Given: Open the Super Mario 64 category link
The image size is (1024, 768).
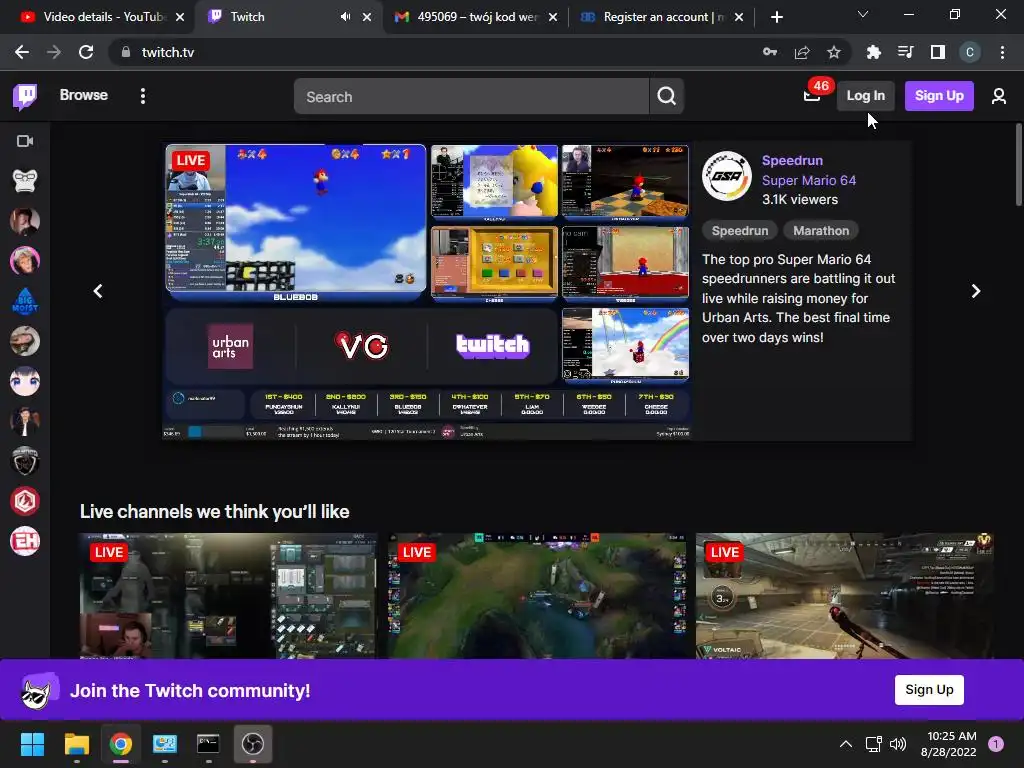Looking at the screenshot, I should tap(808, 180).
